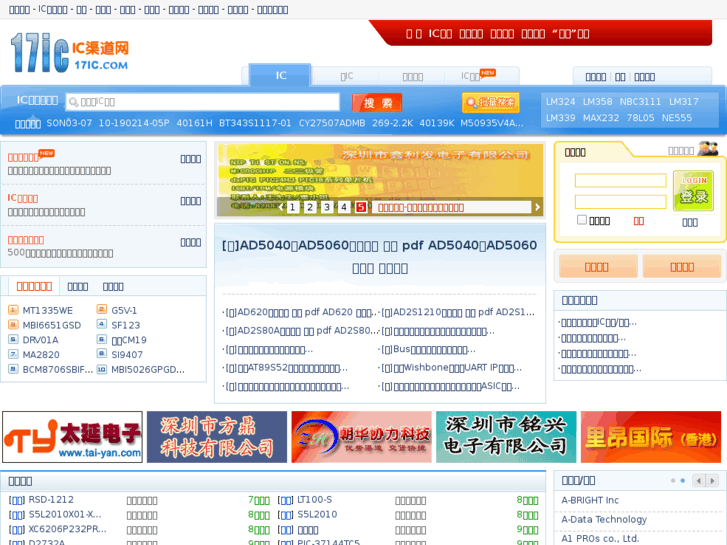Click the 太延电子 tai-yan.com ad banner
Image resolution: width=727 pixels, height=545 pixels.
coord(72,437)
